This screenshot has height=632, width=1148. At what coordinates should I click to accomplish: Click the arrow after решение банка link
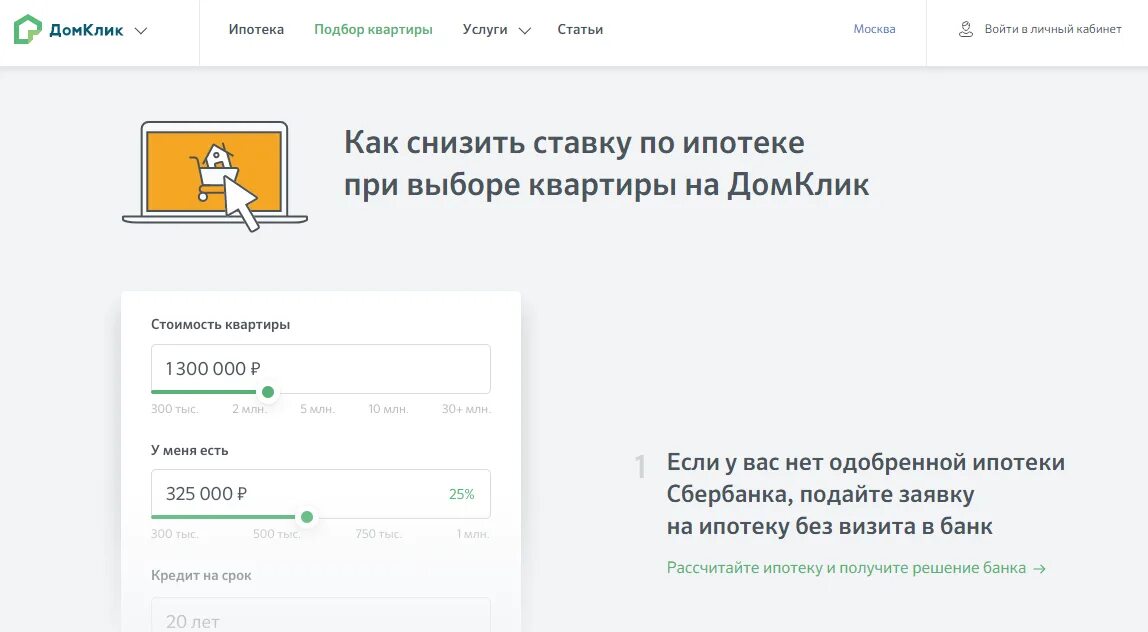pos(1040,569)
